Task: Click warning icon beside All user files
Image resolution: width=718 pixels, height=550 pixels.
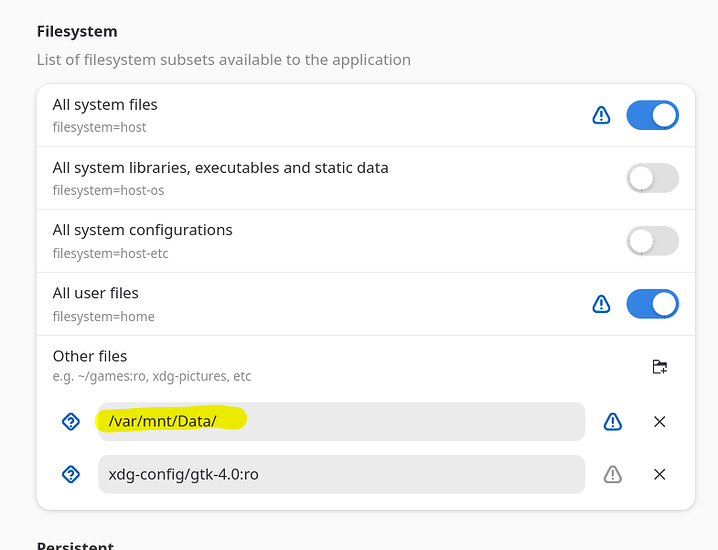Action: click(x=601, y=304)
